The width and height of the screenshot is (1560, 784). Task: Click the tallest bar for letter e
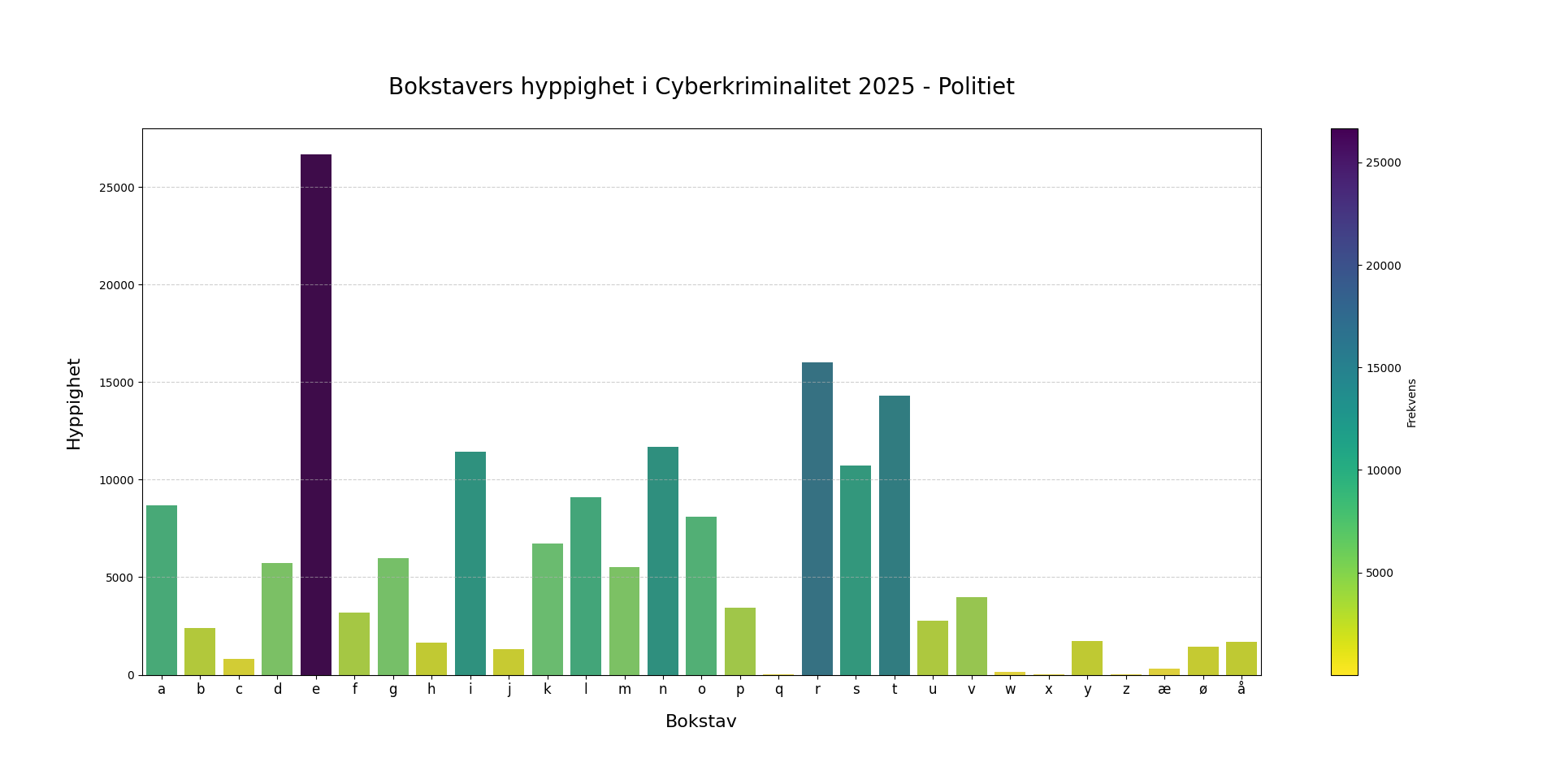click(315, 414)
